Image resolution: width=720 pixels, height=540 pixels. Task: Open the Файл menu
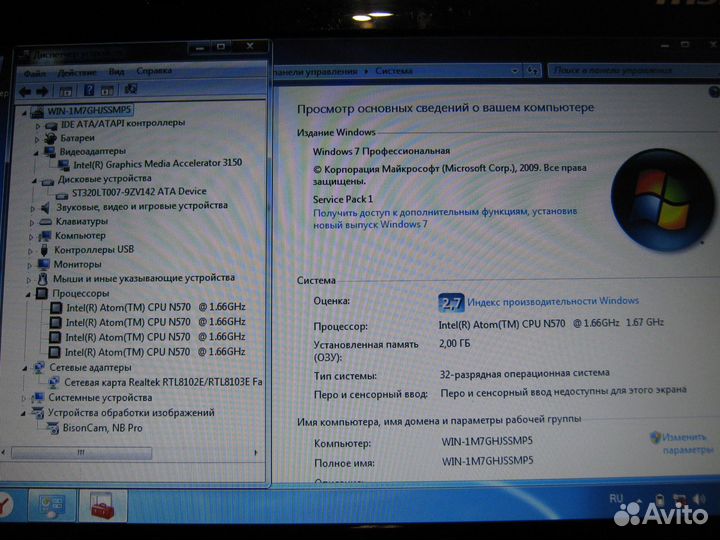point(35,72)
